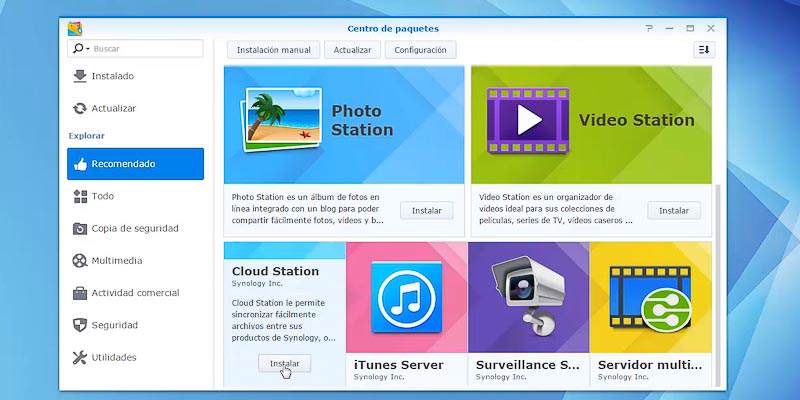Click the Servidor multimedia film icon
The height and width of the screenshot is (400, 800).
pyautogui.click(x=651, y=298)
